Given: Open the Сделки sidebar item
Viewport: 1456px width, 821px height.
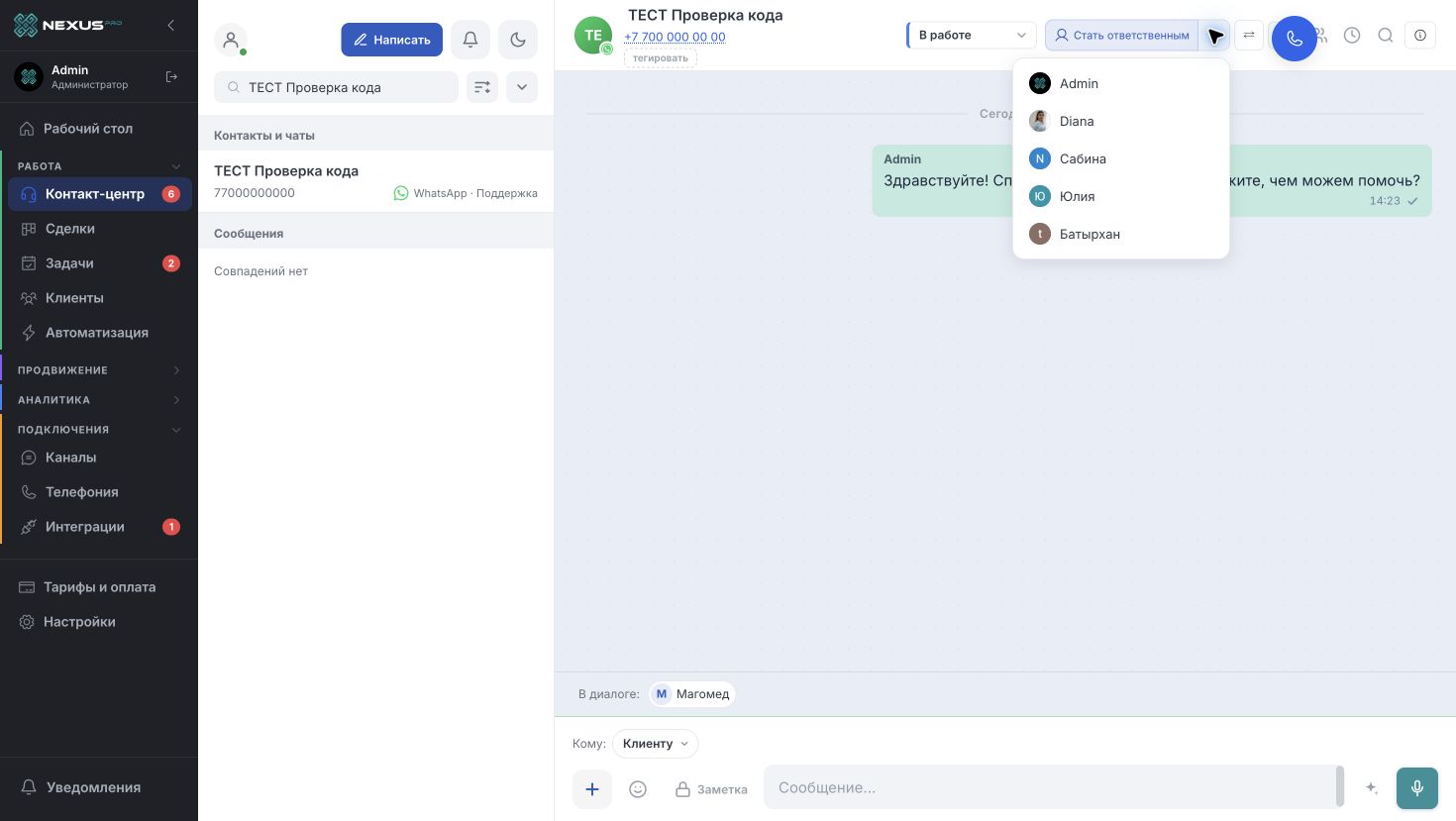Looking at the screenshot, I should coord(99,229).
